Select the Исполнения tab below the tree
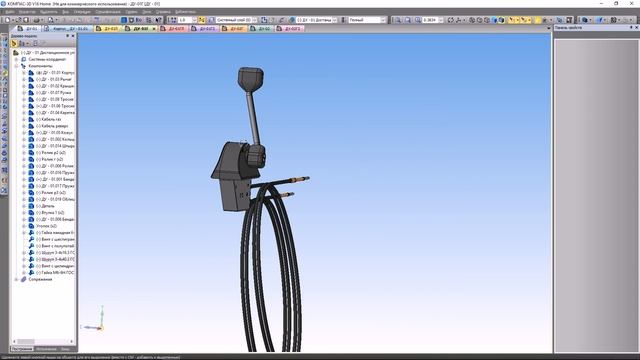 point(46,349)
